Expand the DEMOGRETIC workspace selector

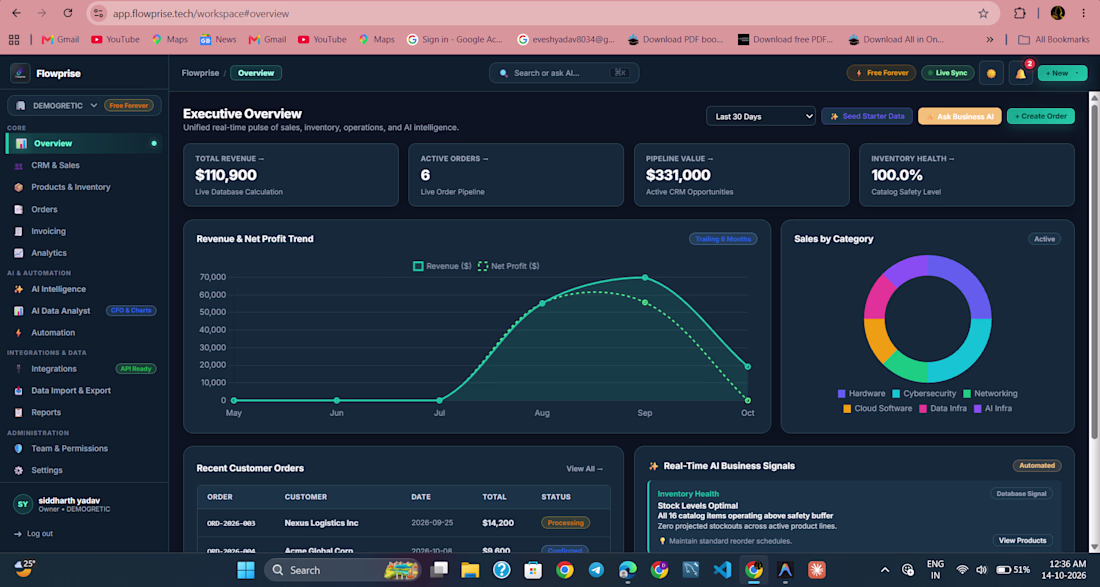[84, 105]
